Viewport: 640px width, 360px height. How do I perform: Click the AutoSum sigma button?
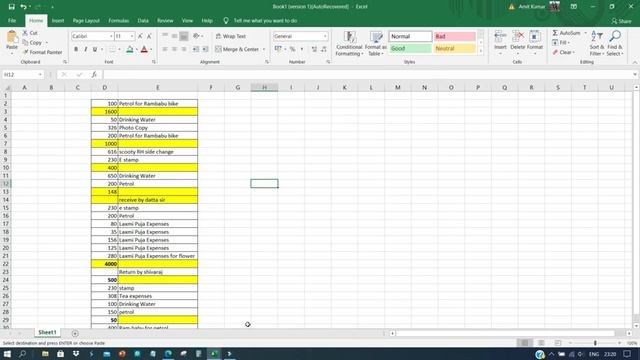point(567,33)
